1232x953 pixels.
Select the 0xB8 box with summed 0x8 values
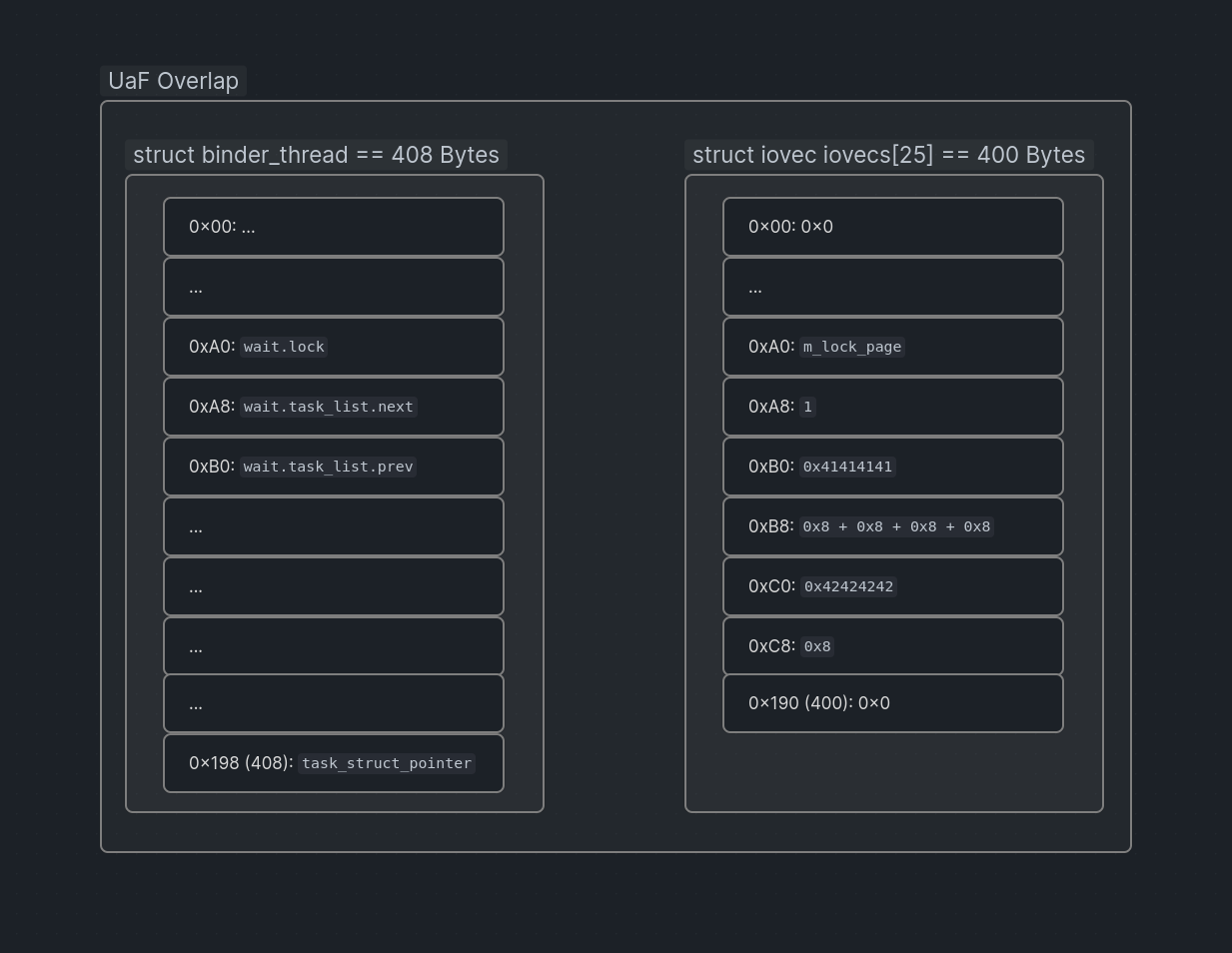[893, 526]
